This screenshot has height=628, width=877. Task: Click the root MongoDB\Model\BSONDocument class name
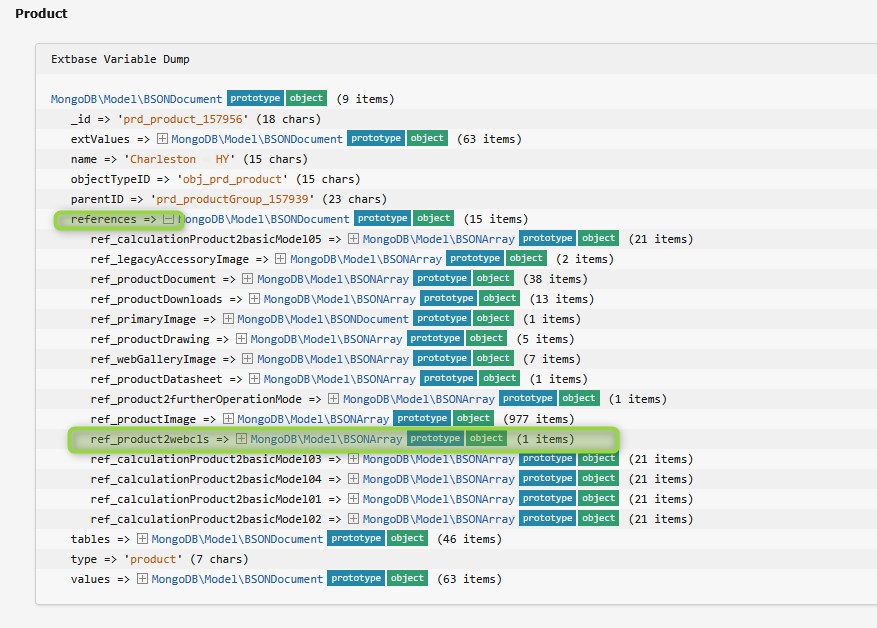click(x=137, y=99)
